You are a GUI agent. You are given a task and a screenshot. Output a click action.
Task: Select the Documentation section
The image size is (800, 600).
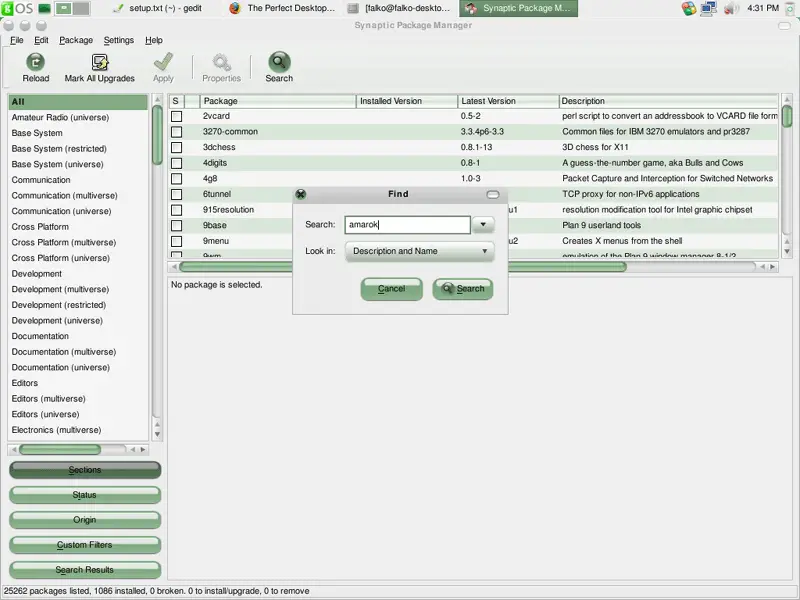tap(78, 336)
